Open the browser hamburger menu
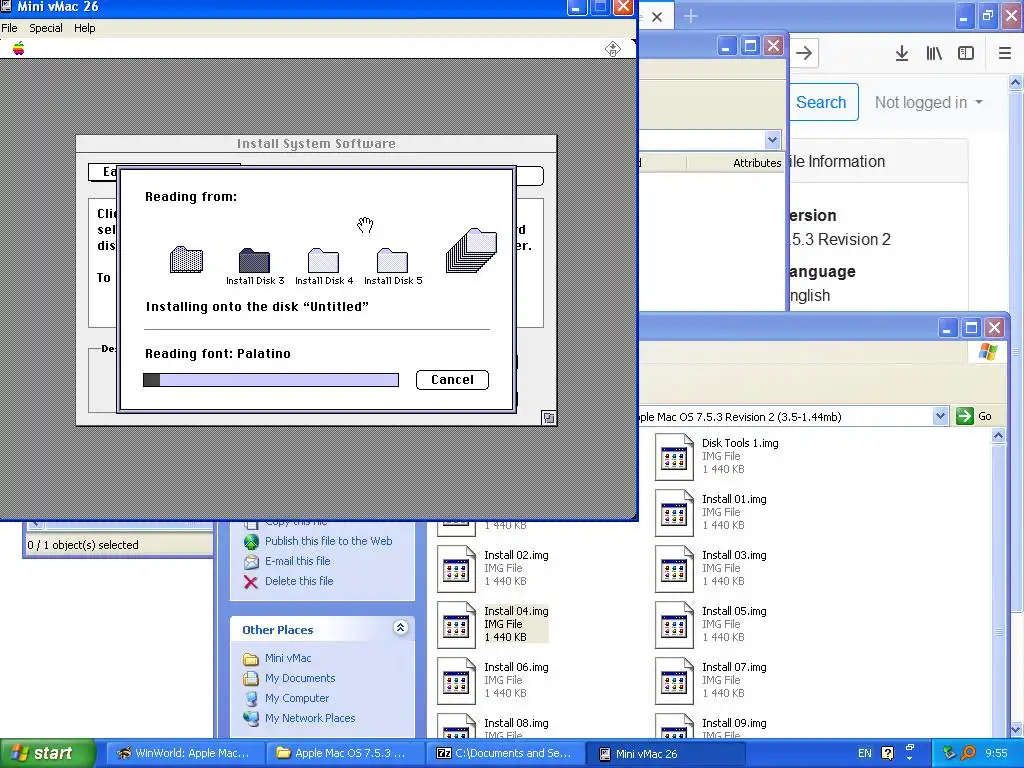 point(1004,53)
